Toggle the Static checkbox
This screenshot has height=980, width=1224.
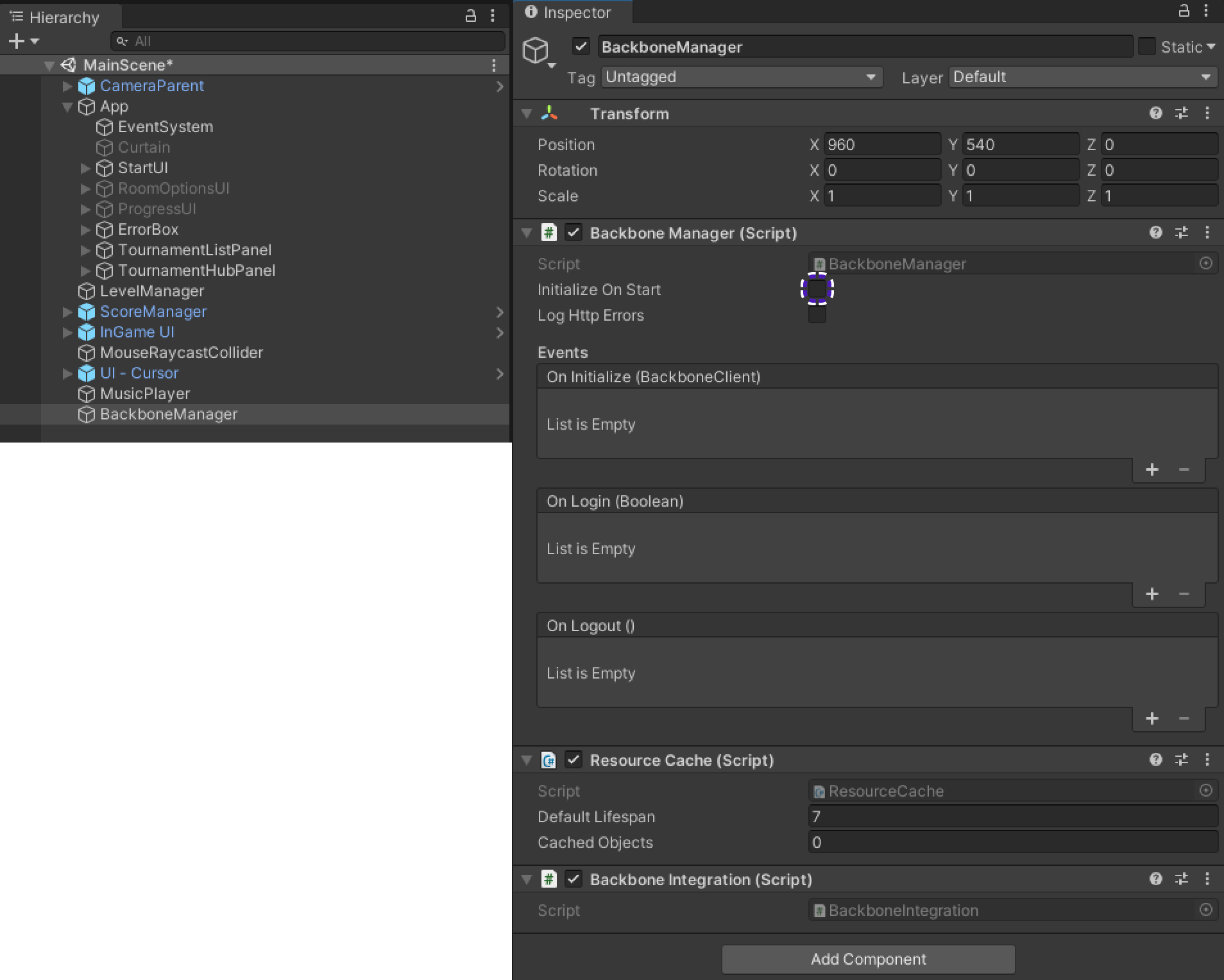[1146, 47]
